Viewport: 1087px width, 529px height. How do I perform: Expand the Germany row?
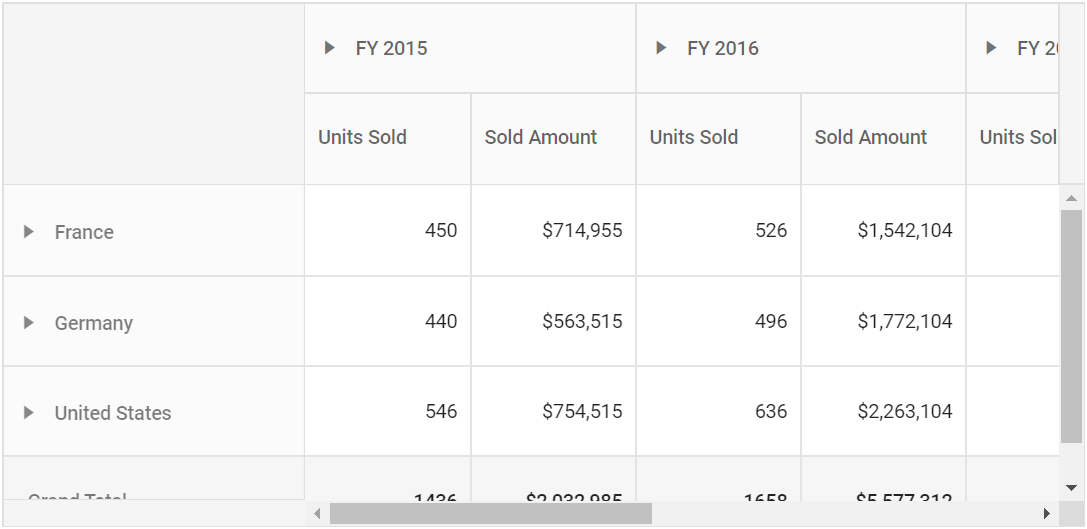[28, 322]
